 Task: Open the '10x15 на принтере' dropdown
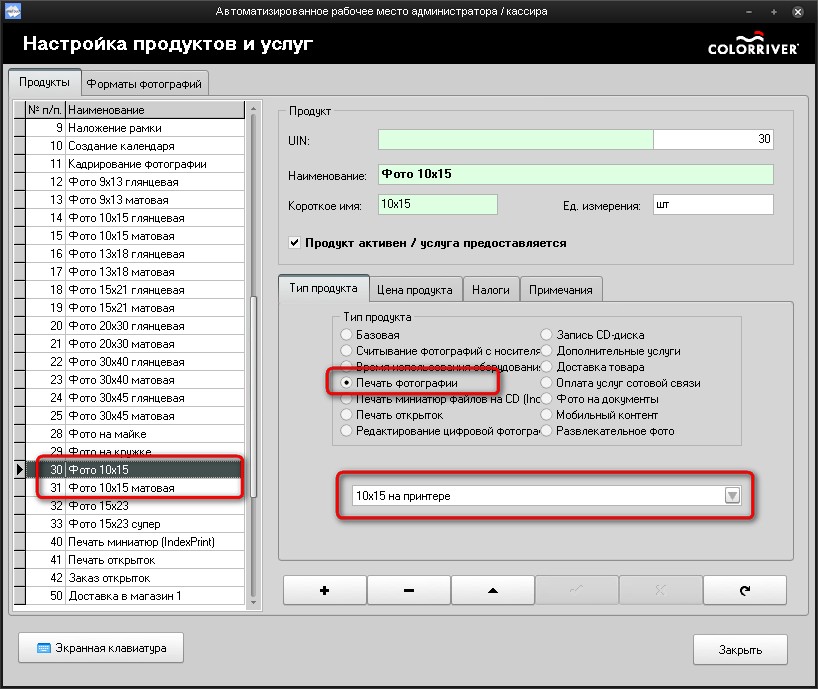[x=732, y=496]
